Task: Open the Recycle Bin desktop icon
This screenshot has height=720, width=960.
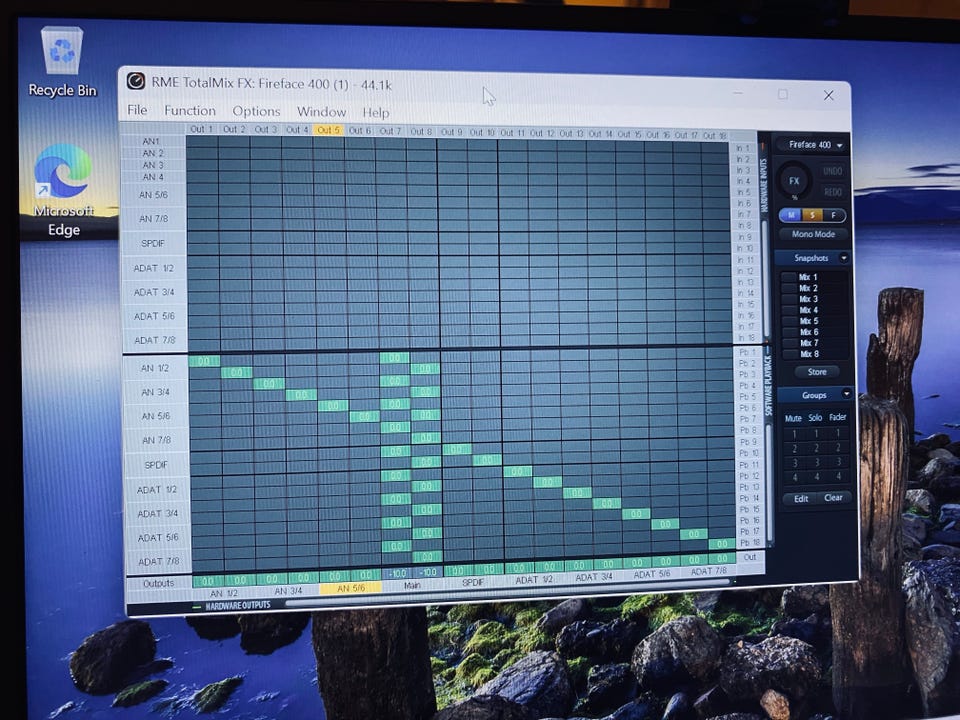Action: point(62,62)
